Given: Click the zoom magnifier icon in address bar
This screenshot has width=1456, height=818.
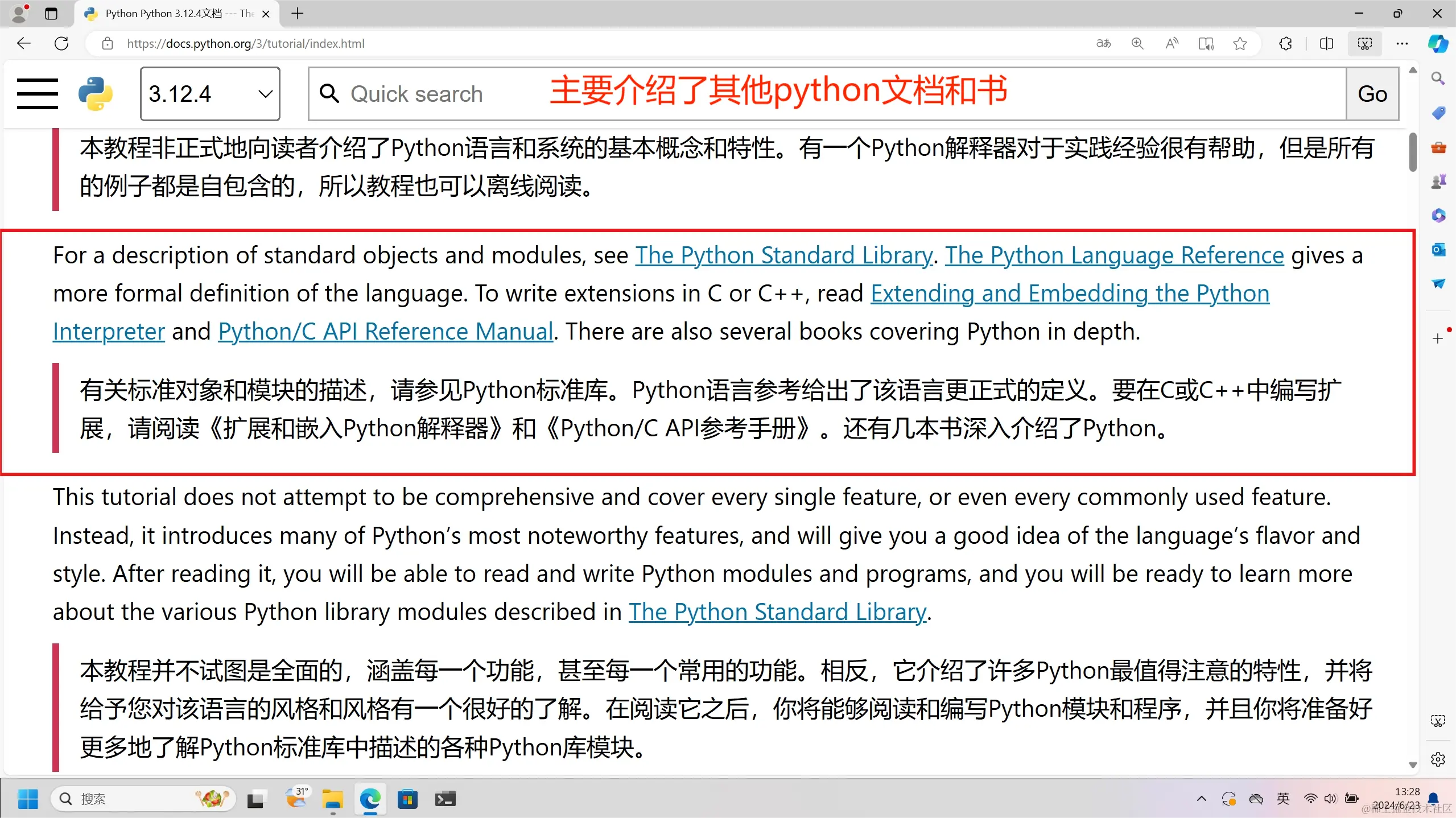Looking at the screenshot, I should tap(1137, 44).
